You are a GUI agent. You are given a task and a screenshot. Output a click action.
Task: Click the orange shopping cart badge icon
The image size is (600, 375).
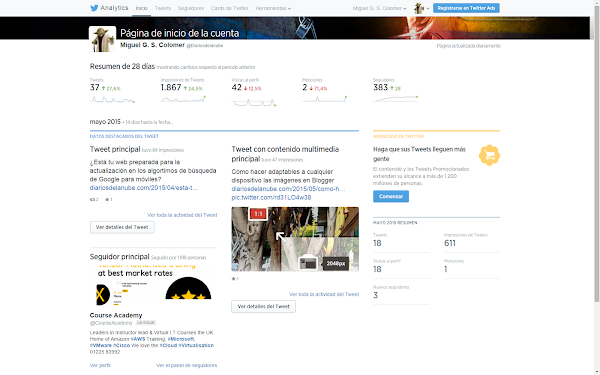tap(489, 155)
